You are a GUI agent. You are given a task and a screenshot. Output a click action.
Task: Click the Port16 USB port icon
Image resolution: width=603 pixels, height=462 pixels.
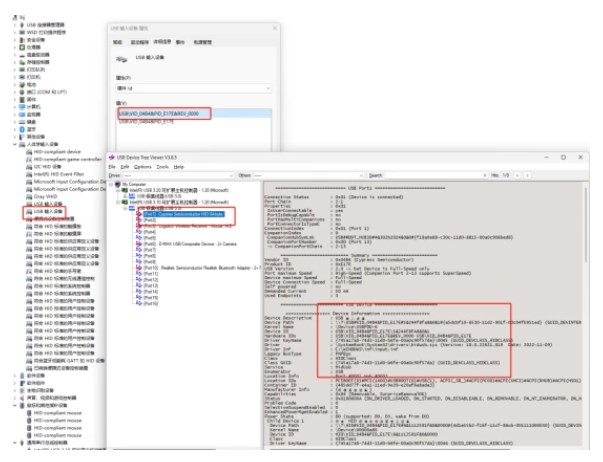pyautogui.click(x=139, y=304)
